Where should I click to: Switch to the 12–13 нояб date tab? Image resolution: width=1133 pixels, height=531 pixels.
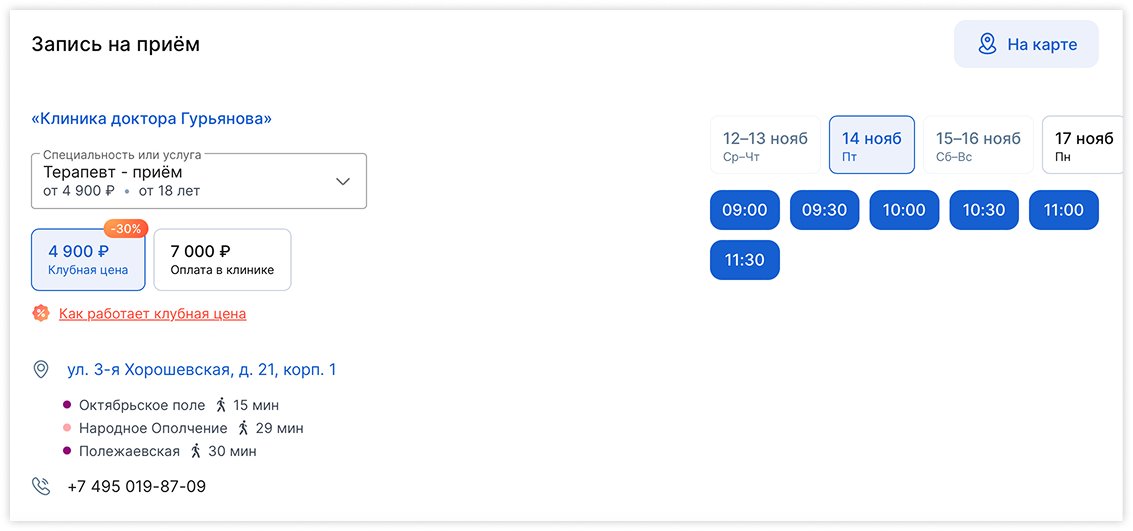click(765, 145)
